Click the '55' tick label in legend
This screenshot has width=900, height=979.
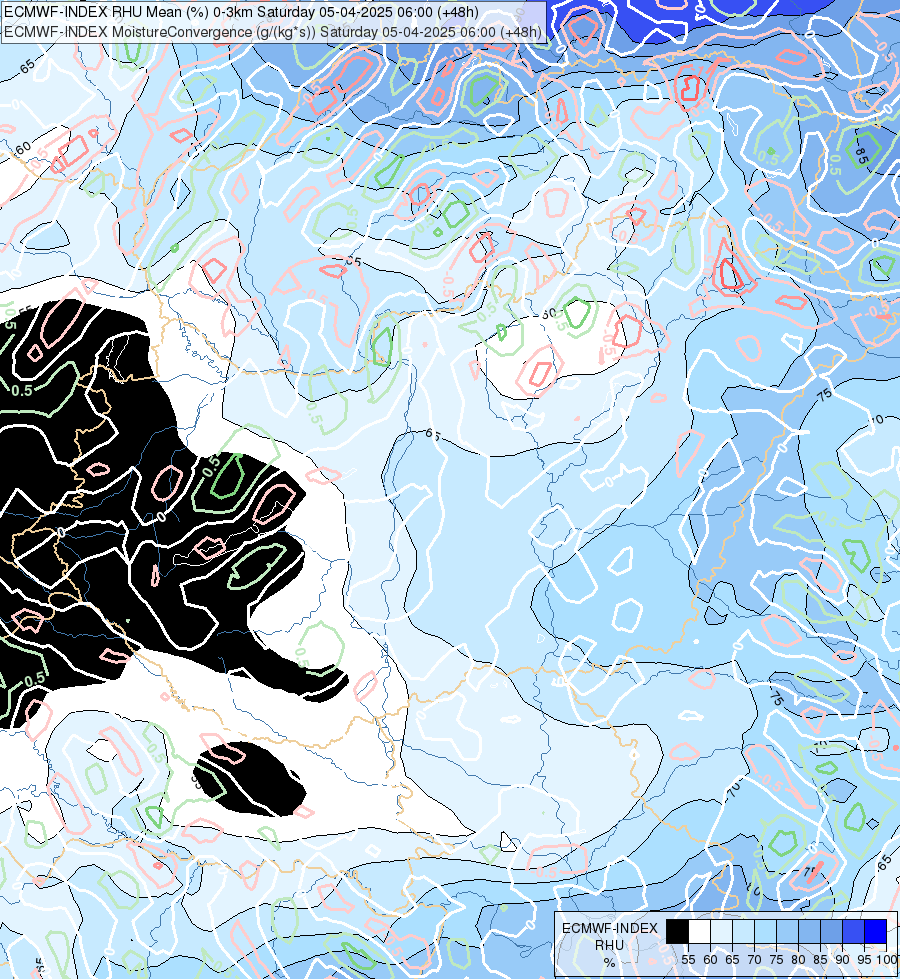pos(688,960)
